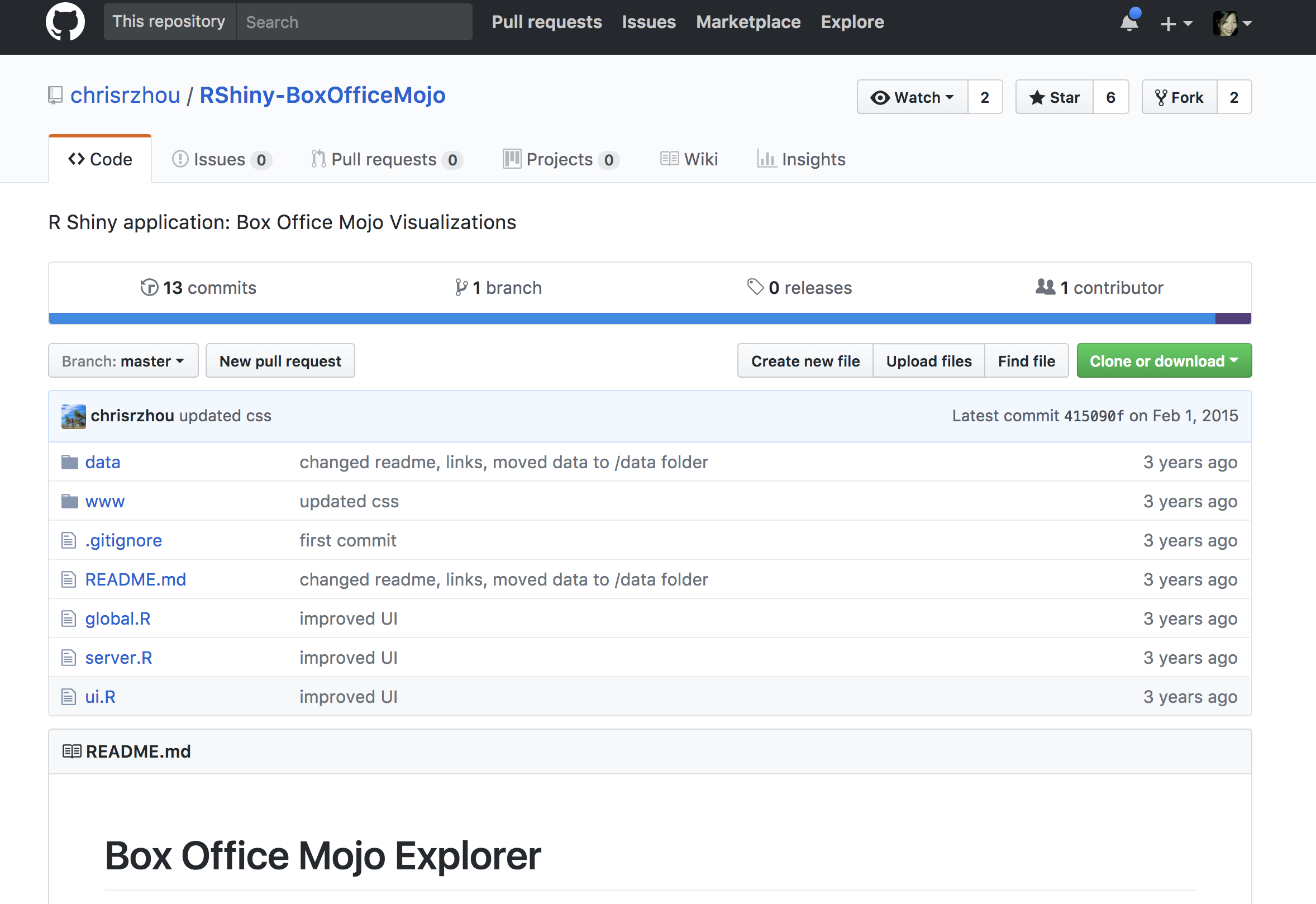Click the branch icon beside 1 branch
Screen dimensions: 1316x904
pos(461,288)
